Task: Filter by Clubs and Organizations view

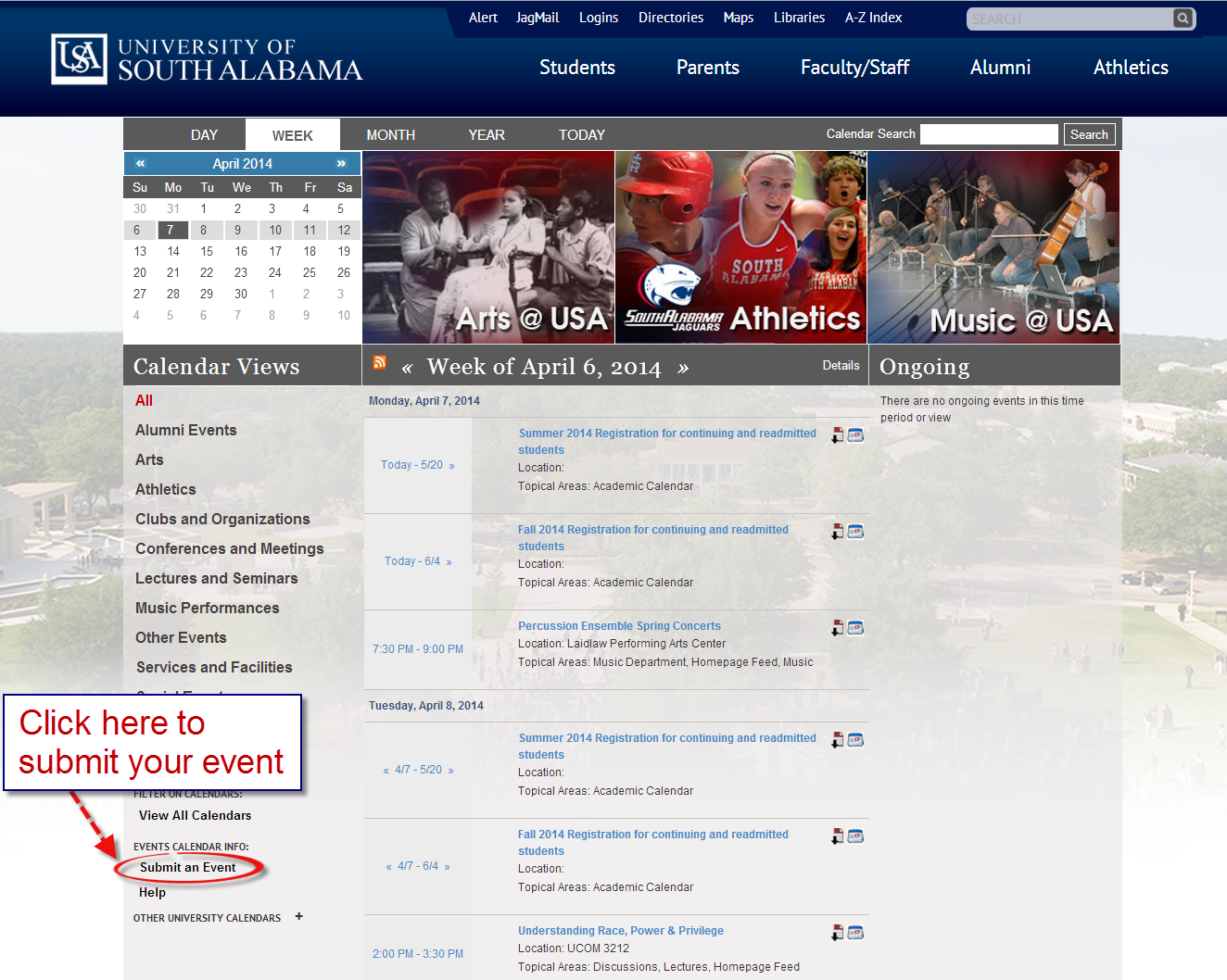Action: click(x=222, y=519)
